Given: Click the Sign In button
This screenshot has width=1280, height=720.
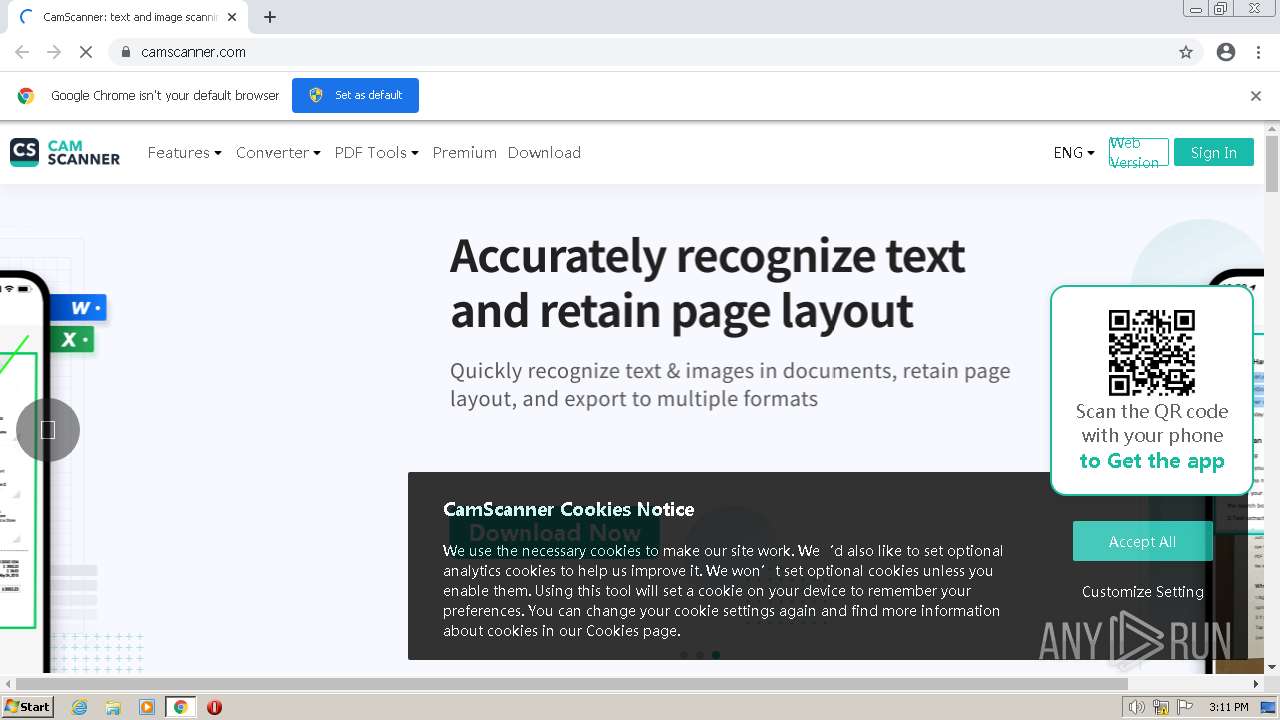Looking at the screenshot, I should click(x=1214, y=152).
